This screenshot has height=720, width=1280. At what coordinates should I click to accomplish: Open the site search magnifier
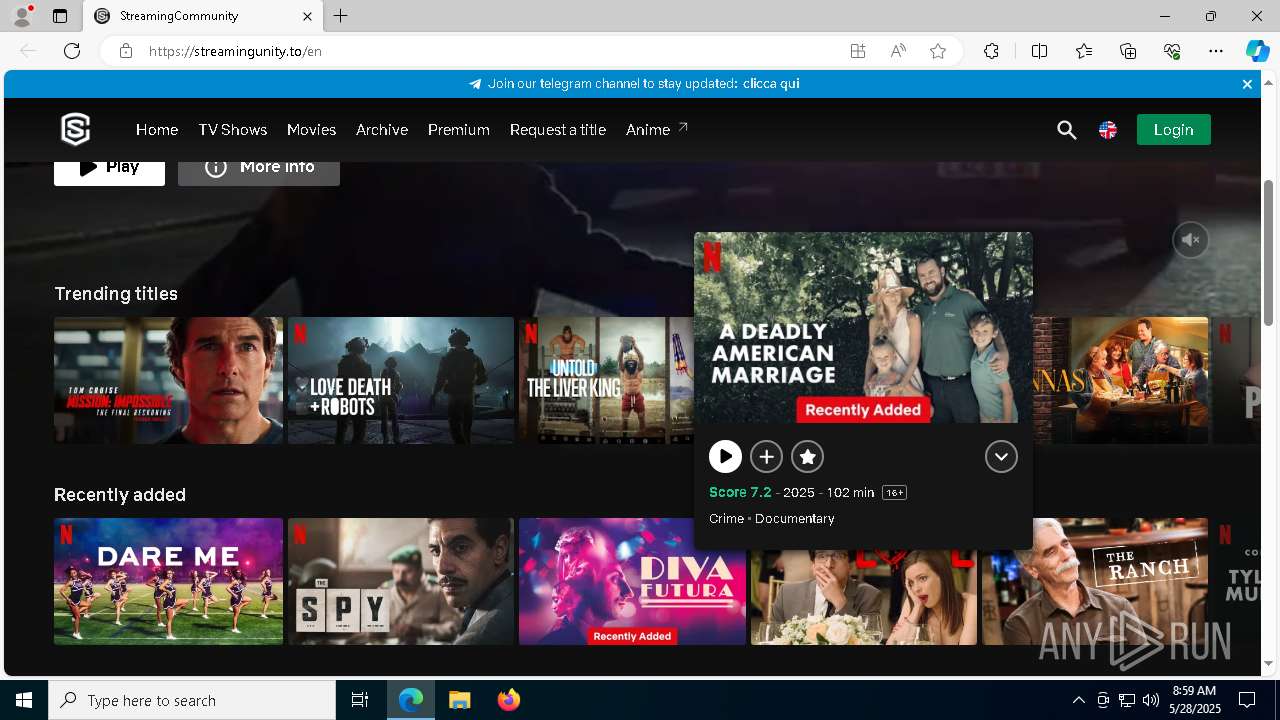tap(1067, 130)
